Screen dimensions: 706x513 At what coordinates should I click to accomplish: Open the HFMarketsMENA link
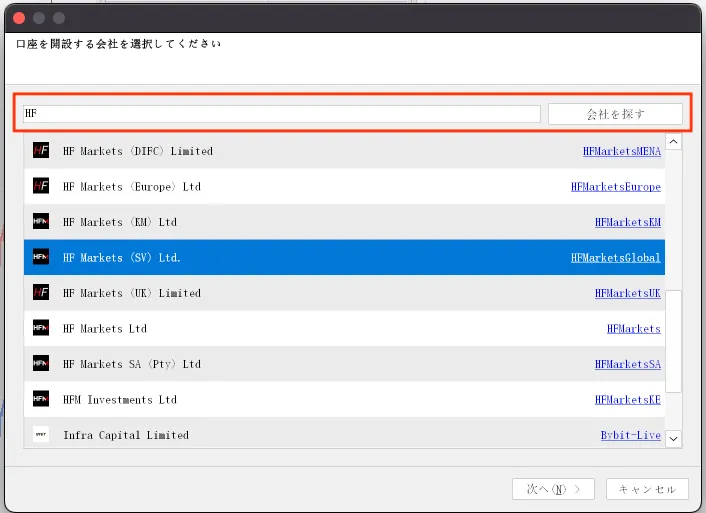point(622,151)
